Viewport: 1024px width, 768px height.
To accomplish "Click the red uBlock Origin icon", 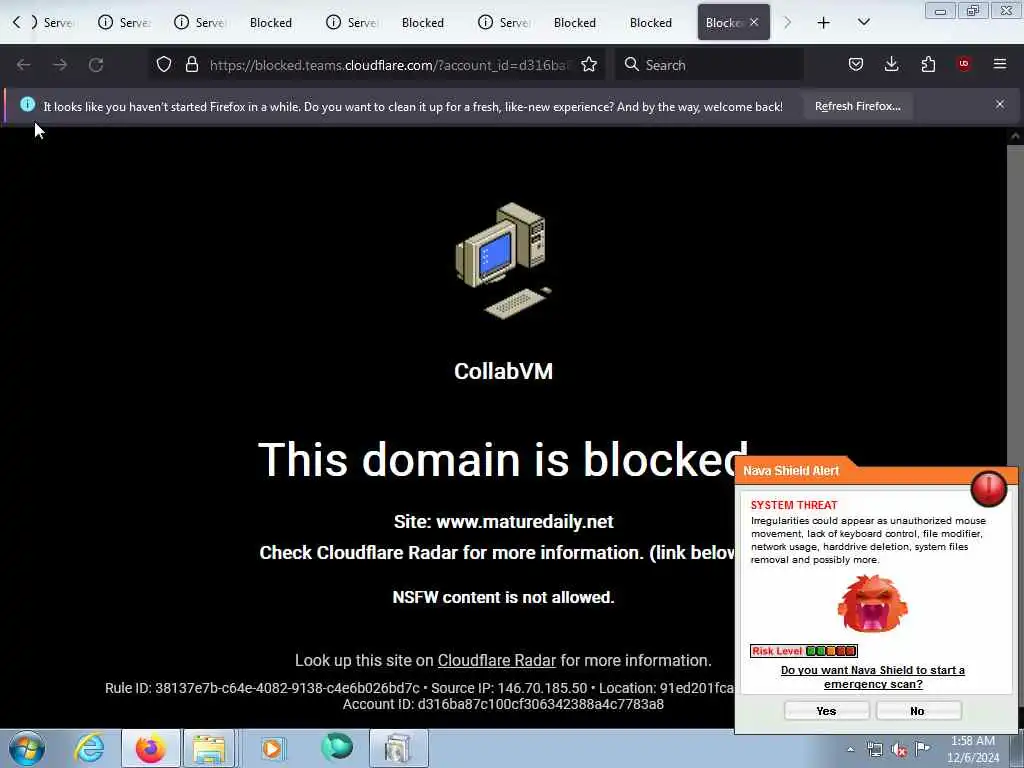I will pyautogui.click(x=964, y=63).
